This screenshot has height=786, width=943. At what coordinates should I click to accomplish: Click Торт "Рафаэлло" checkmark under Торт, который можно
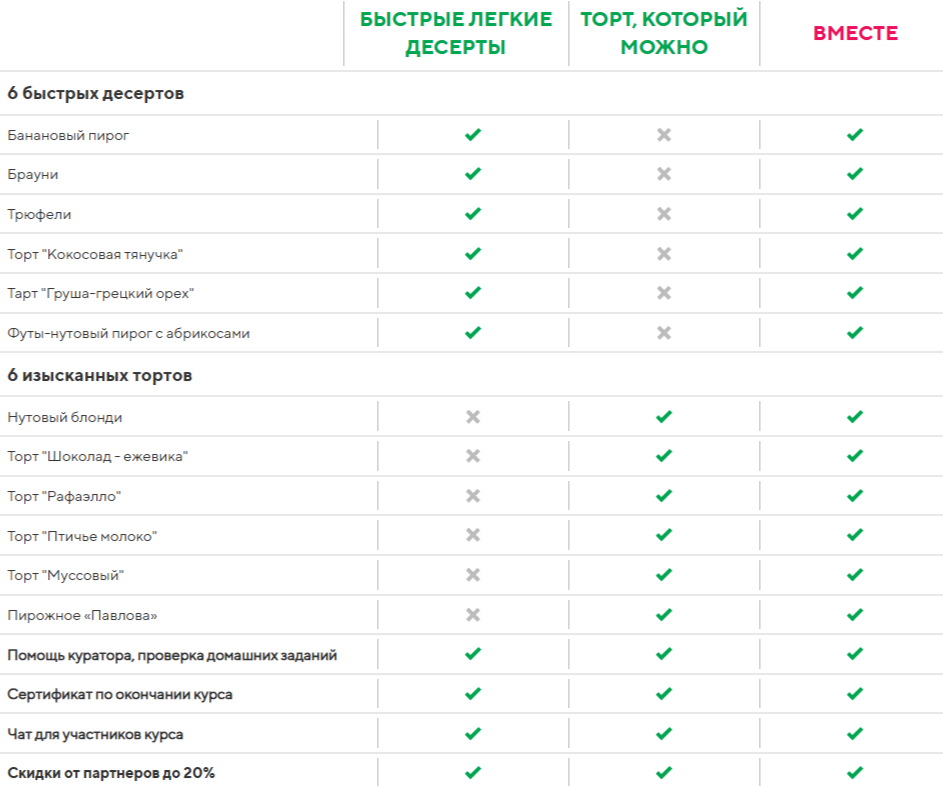click(x=663, y=496)
